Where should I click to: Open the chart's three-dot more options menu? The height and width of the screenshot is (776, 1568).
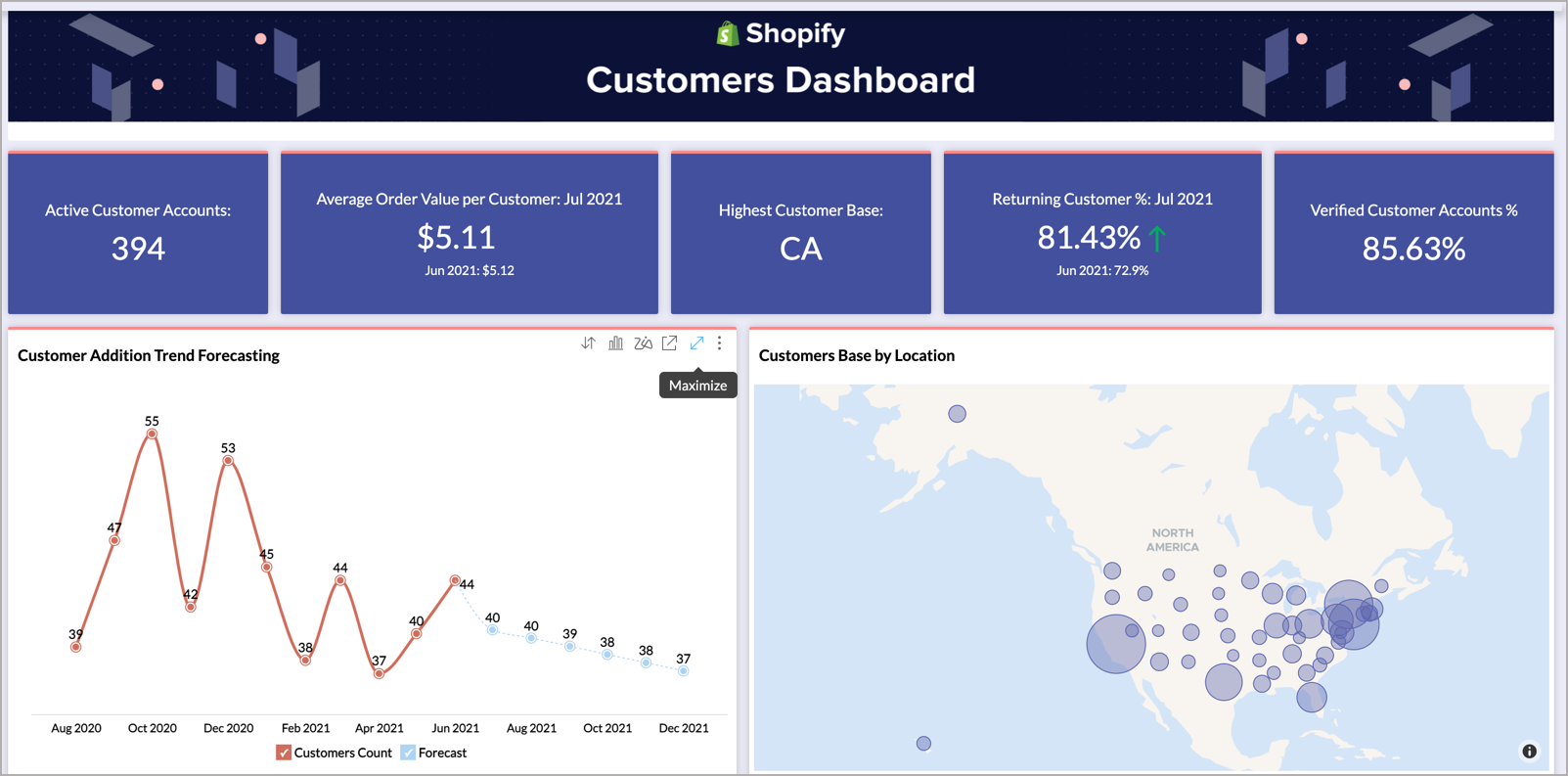point(720,343)
